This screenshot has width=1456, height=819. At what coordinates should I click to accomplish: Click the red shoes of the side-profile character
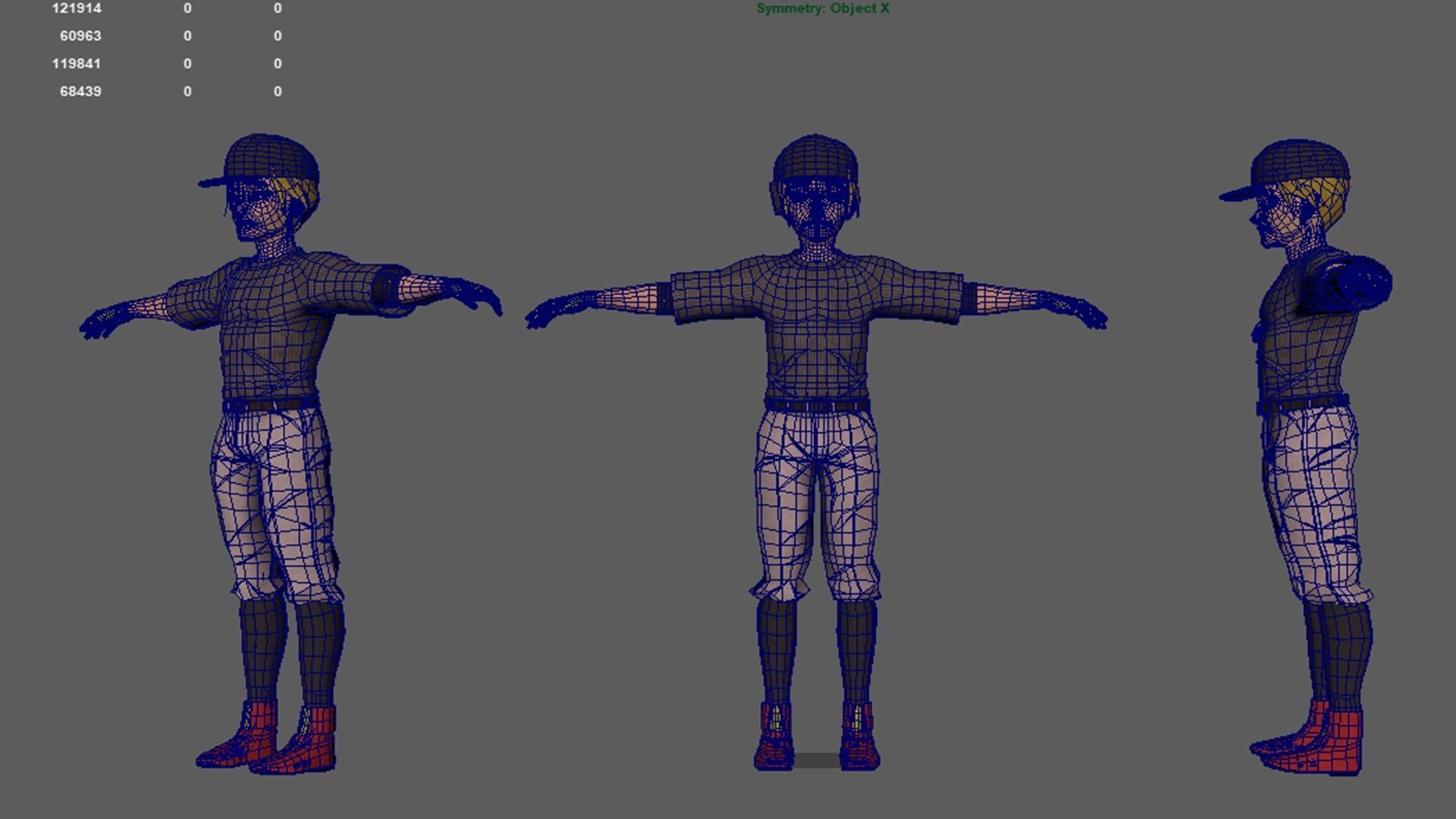1307,740
